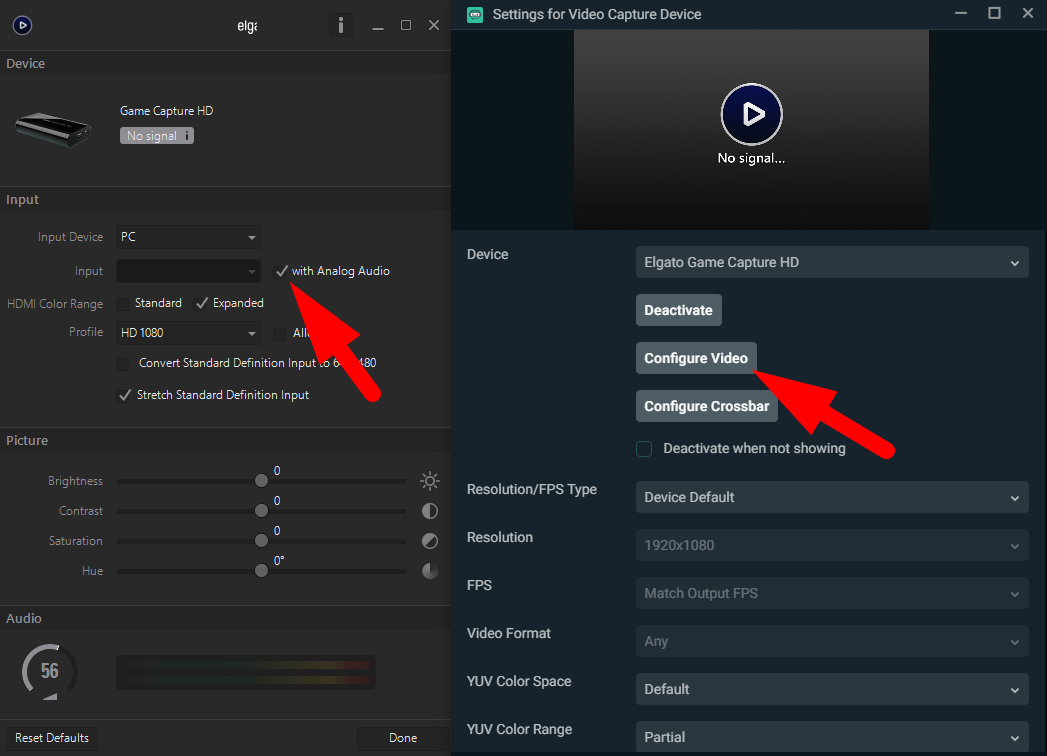Click the Game Capture HD device image
The image size is (1047, 756).
tap(53, 129)
